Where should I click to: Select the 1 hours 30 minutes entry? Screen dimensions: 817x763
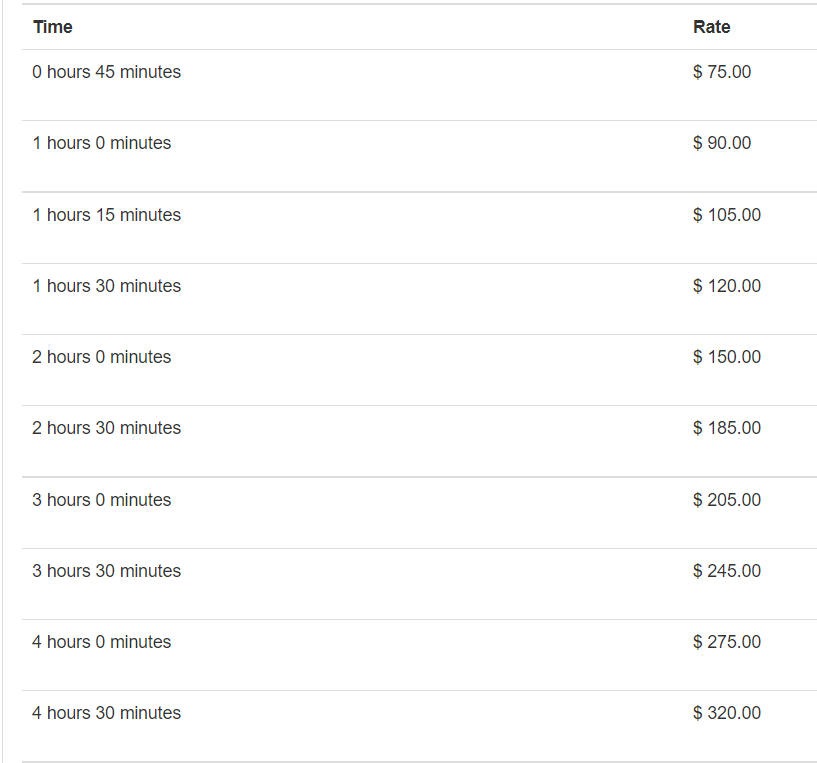(x=107, y=286)
